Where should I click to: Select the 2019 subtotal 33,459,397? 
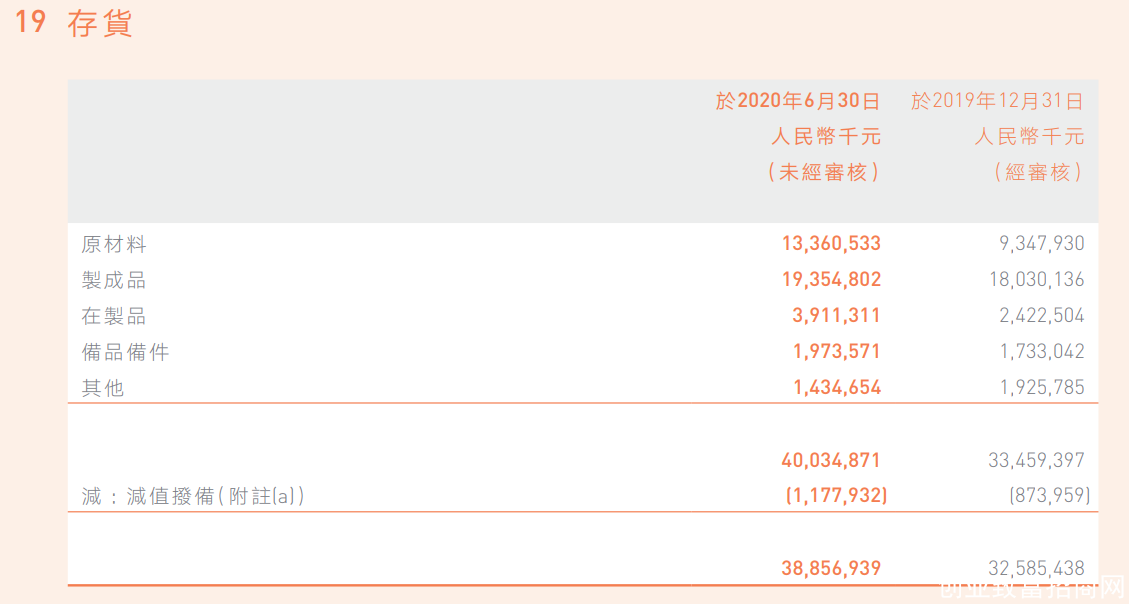(1037, 460)
